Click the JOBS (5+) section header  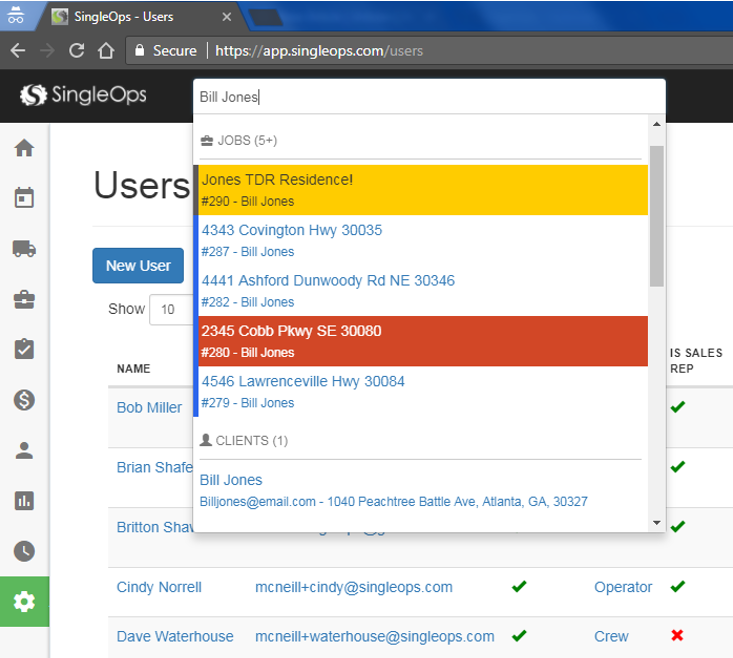tap(238, 140)
